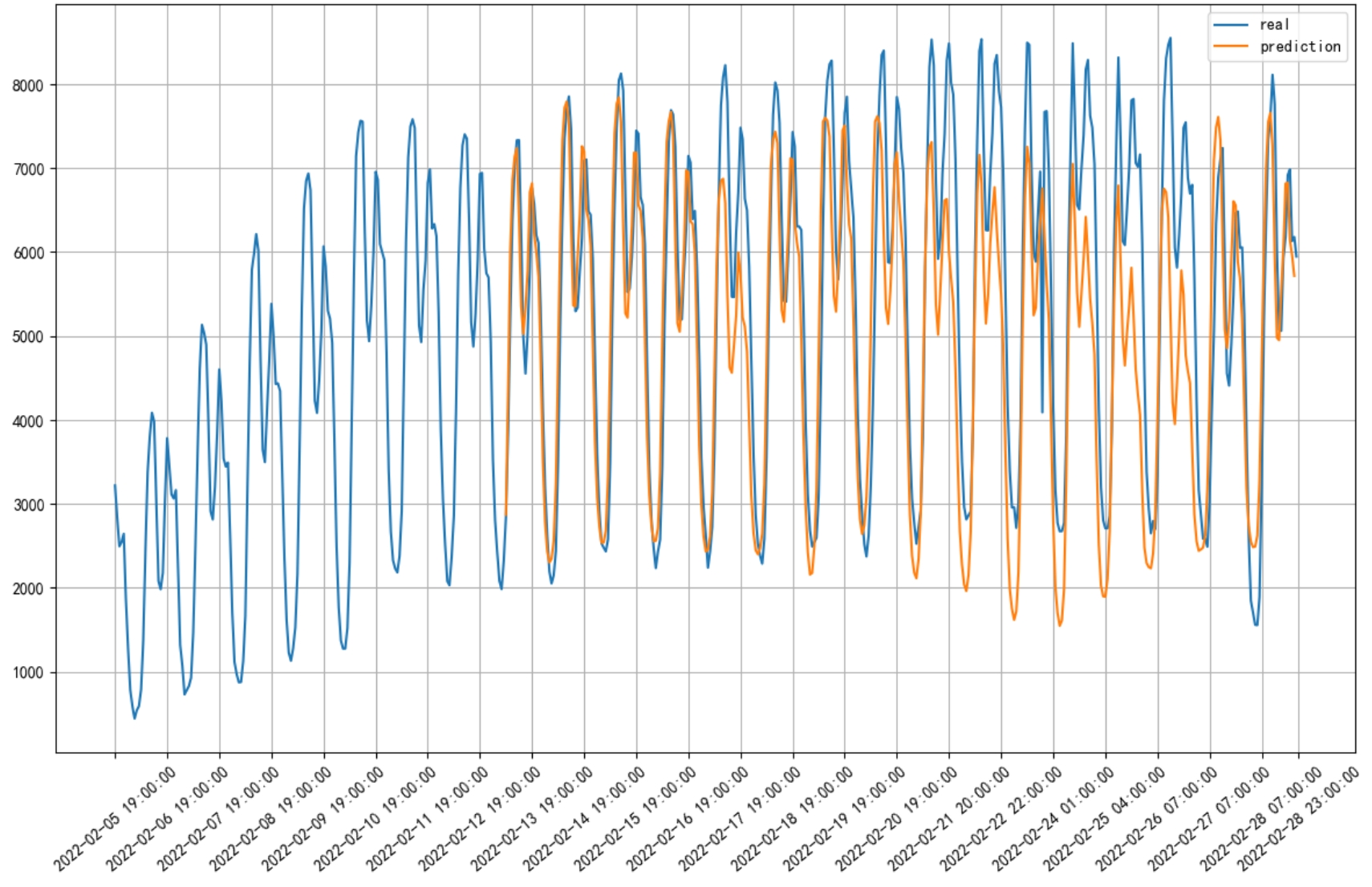Click x-axis label 2022-02-24 01:00:00
Image resolution: width=1372 pixels, height=887 pixels.
[x=1053, y=819]
